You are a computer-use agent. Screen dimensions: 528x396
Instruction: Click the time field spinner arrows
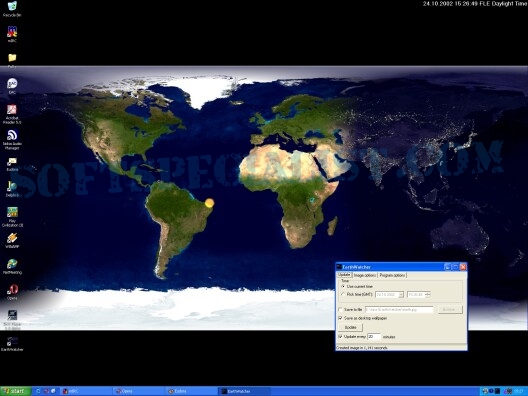[428, 295]
